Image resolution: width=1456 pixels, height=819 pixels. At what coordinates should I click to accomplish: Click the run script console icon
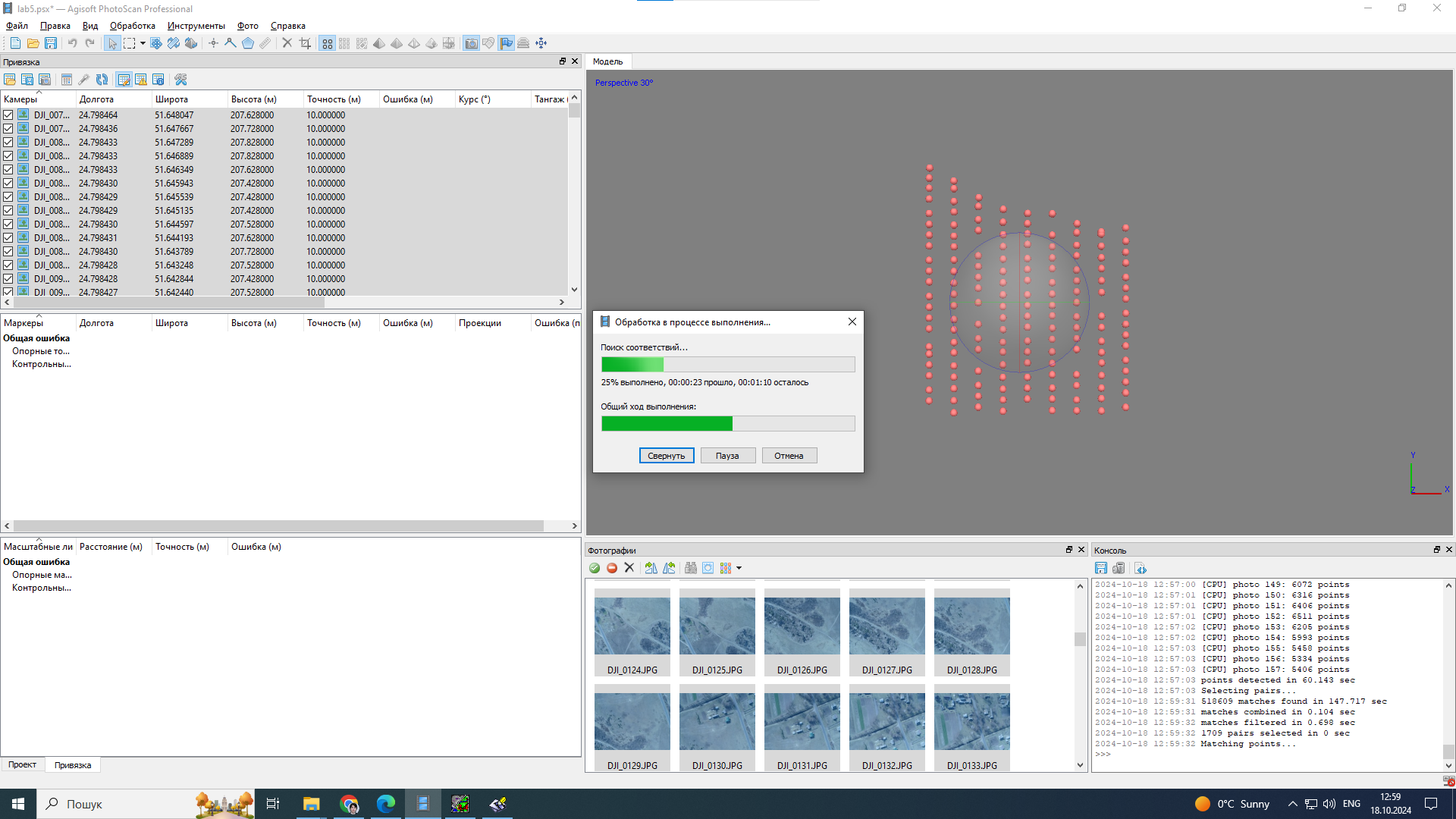[x=1141, y=568]
